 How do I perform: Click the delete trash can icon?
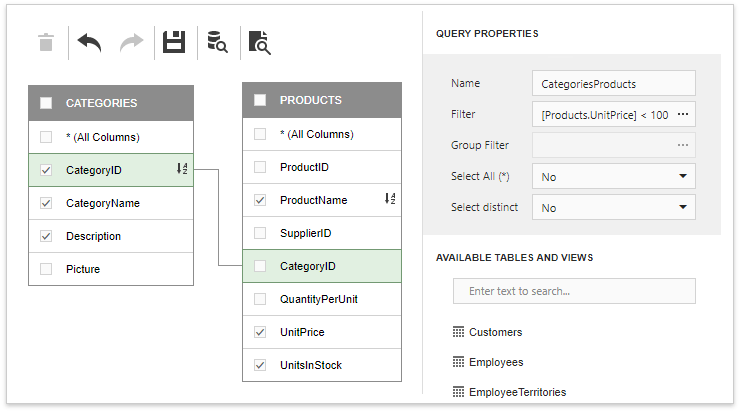coord(46,42)
